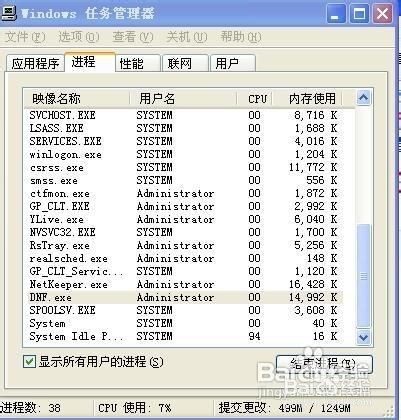Click the 进程数: 38 status entry

(x=31, y=408)
